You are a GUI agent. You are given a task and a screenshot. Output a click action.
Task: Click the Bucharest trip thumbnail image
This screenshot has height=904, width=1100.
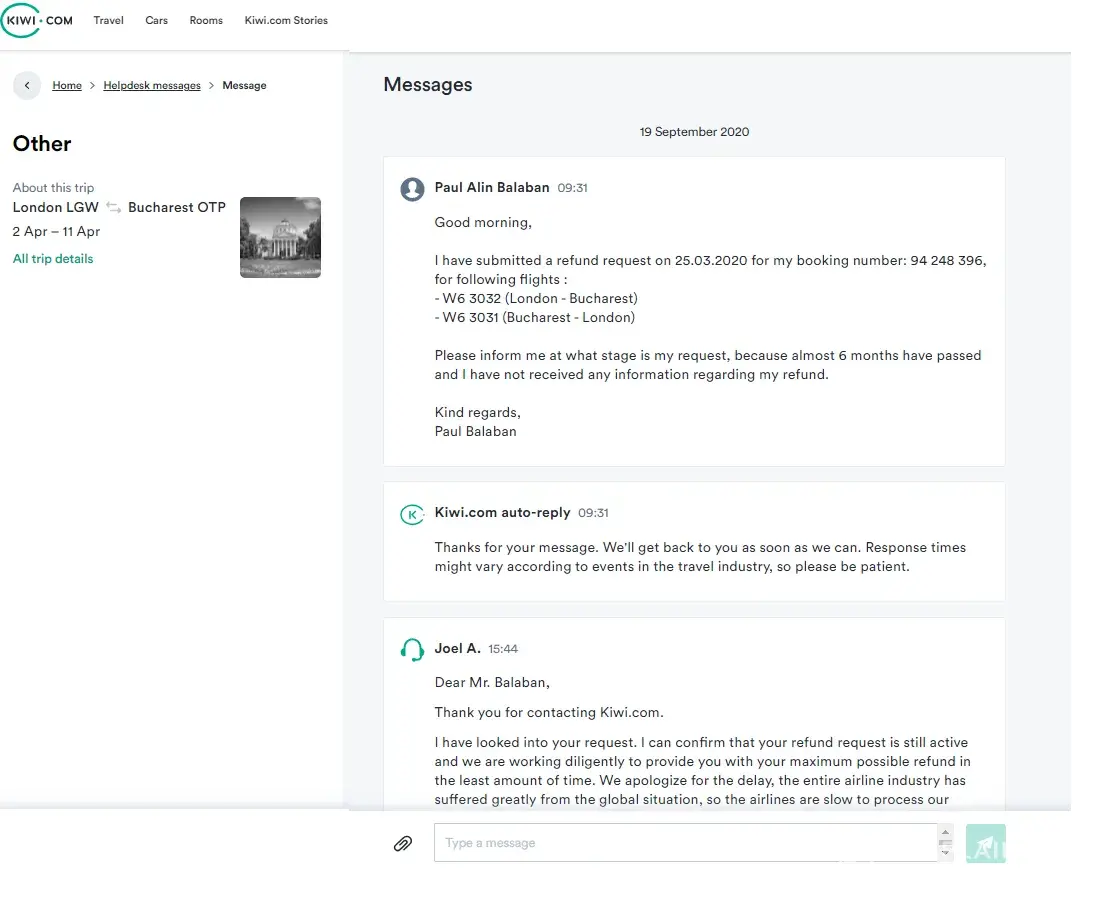pos(280,237)
